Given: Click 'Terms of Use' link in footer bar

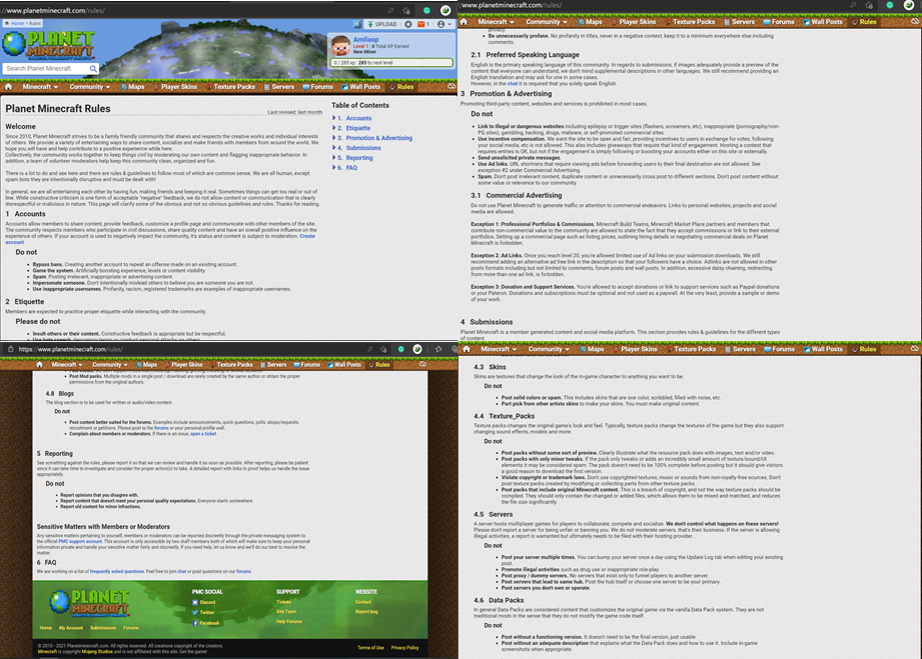Looking at the screenshot, I should pos(370,647).
